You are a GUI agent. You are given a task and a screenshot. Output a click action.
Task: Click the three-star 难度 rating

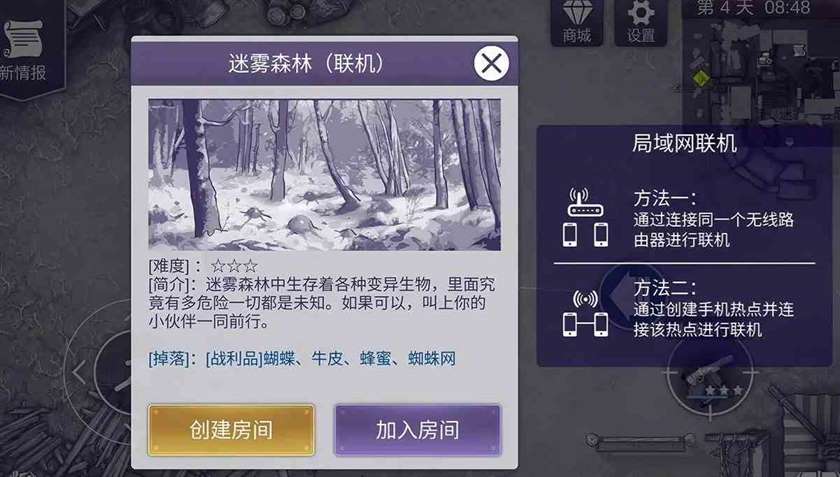pyautogui.click(x=234, y=265)
